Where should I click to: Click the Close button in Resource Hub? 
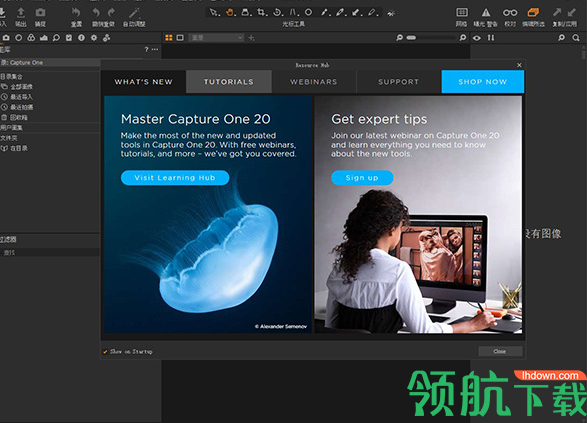coord(500,351)
